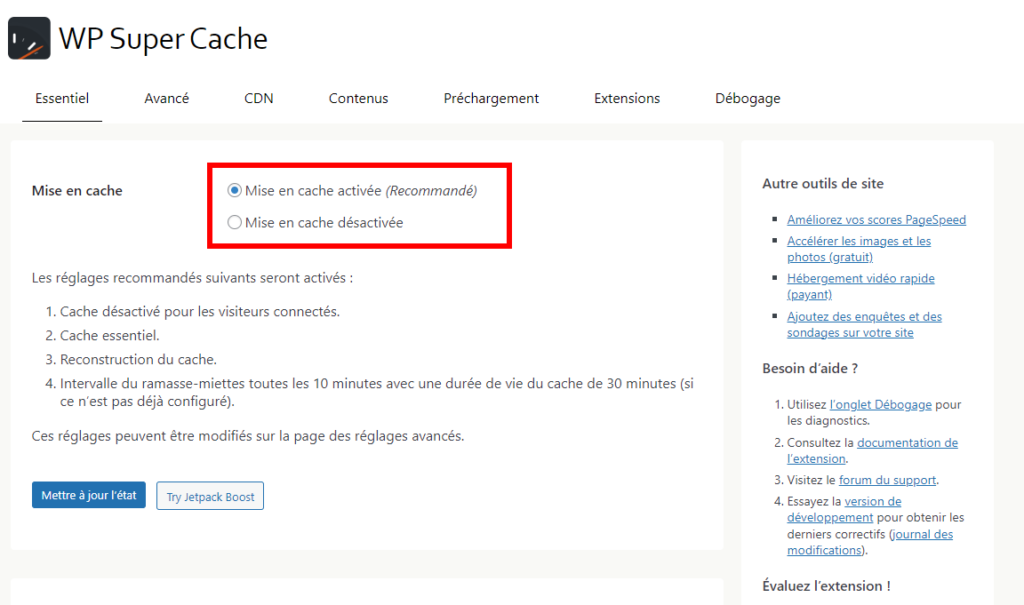This screenshot has width=1024, height=605.
Task: Click 'Les réglages recommandés suivants seront activés' text
Action: click(192, 278)
